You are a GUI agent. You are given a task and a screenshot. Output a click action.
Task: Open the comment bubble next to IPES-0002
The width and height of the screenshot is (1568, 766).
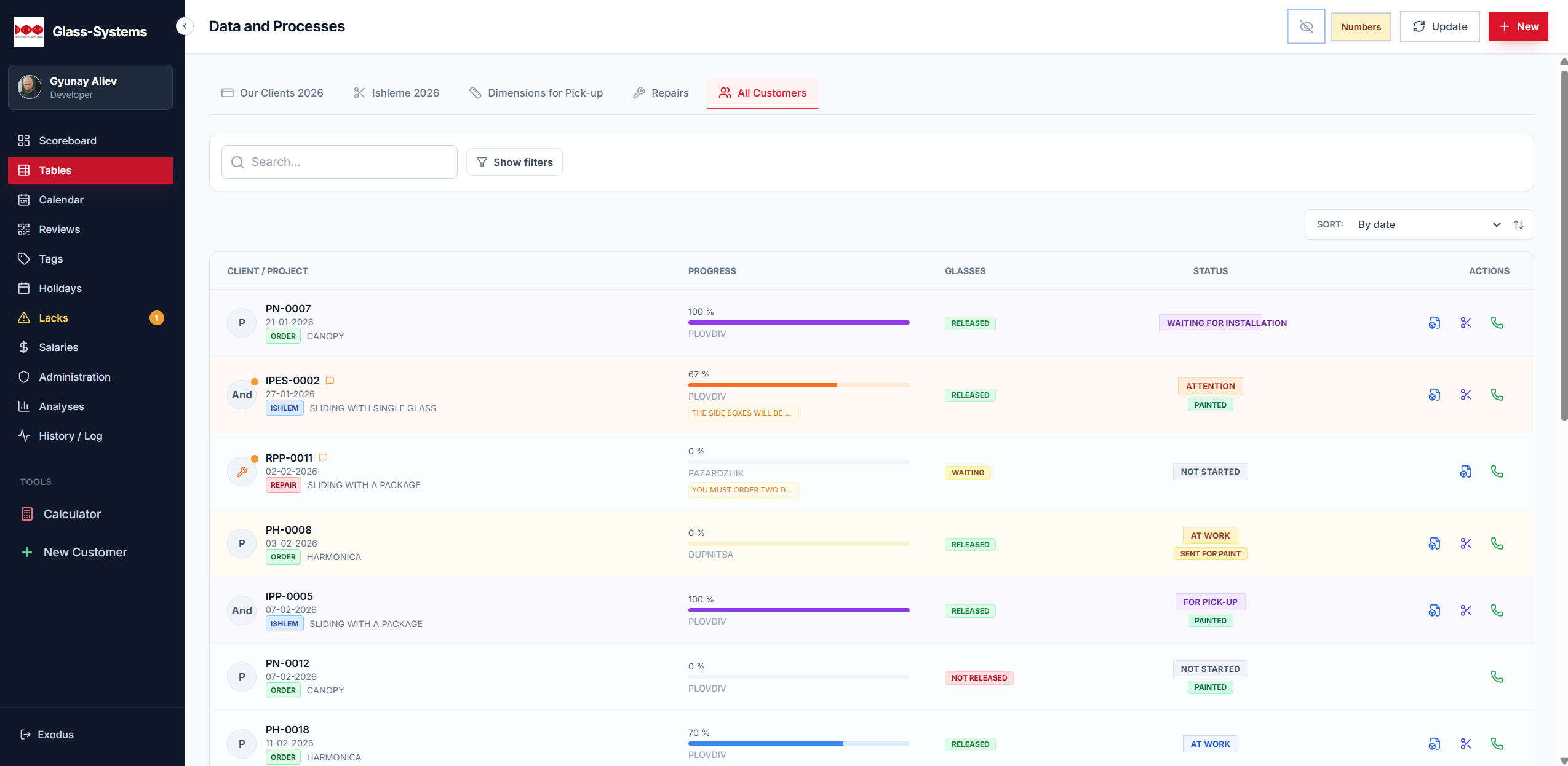(330, 380)
